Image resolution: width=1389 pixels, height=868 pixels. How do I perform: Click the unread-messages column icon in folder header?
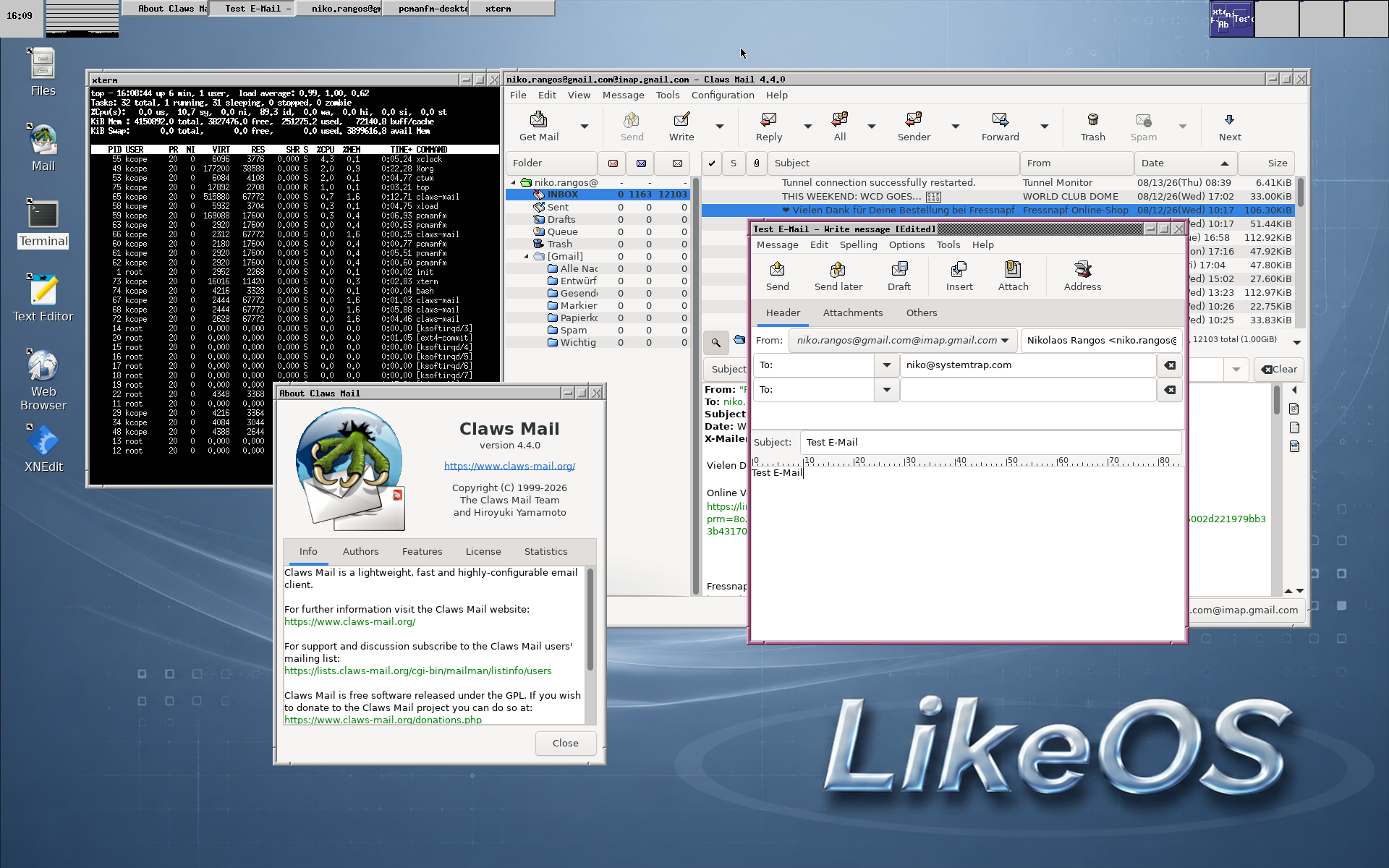point(641,163)
